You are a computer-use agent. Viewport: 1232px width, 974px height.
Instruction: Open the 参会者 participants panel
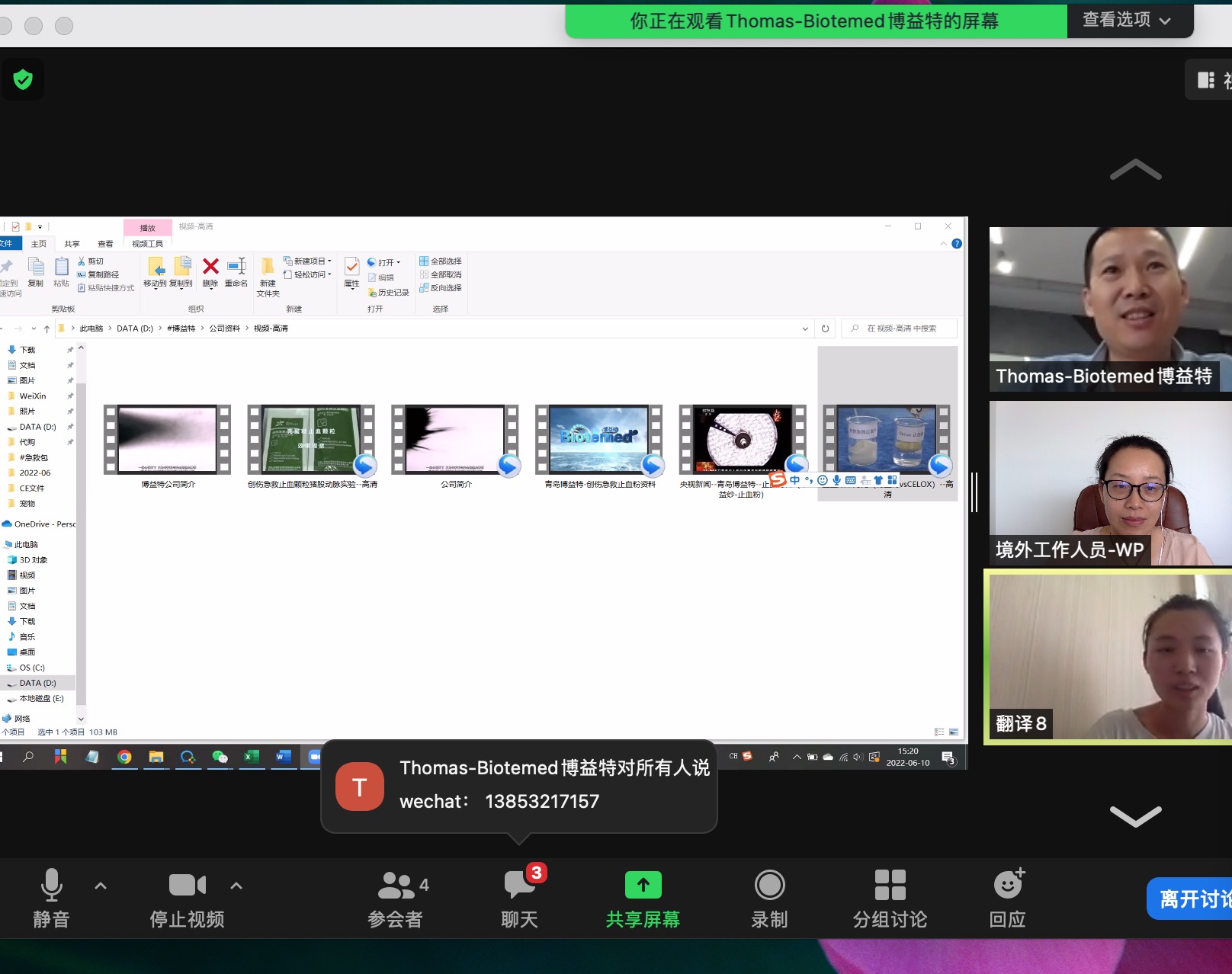tap(396, 897)
